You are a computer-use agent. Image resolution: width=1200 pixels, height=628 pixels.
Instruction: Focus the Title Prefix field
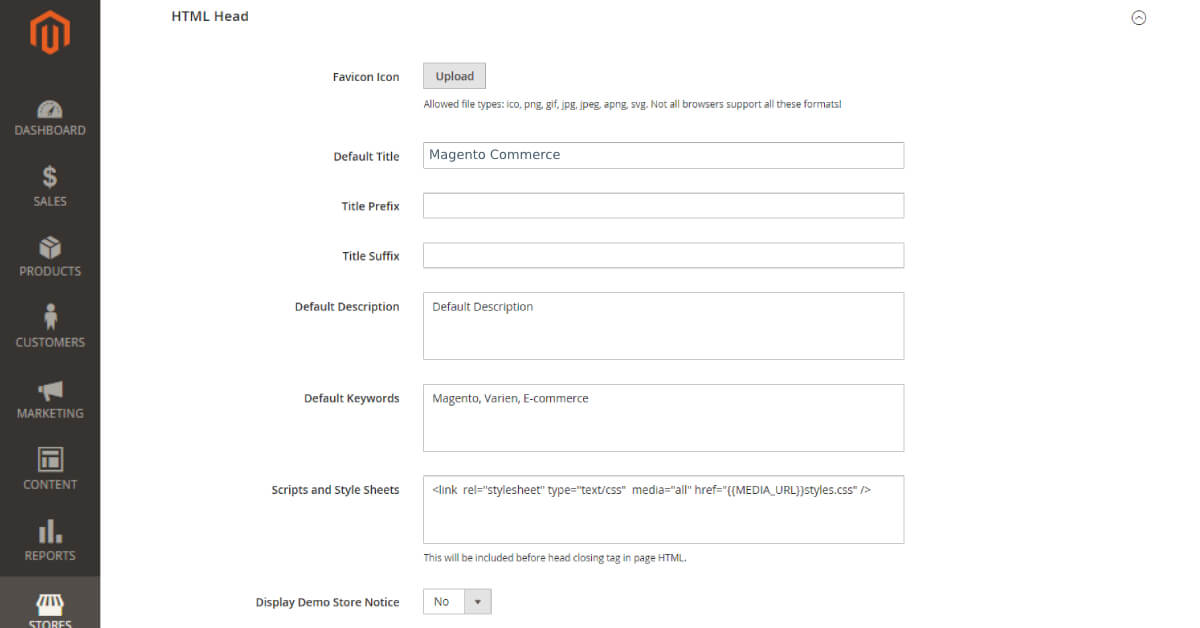coord(663,205)
